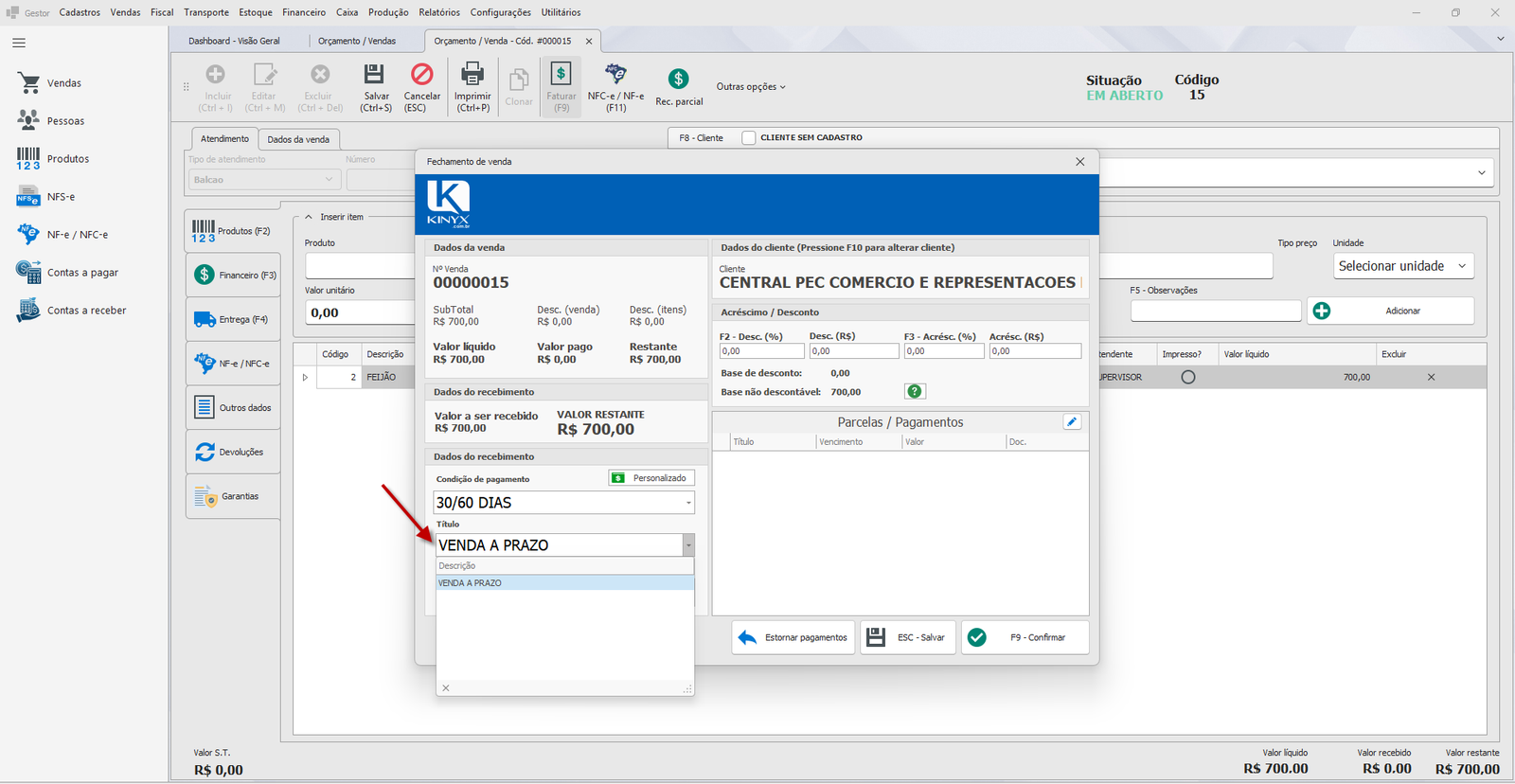Open the Financeiro menu
This screenshot has height=784, width=1515.
[x=304, y=12]
